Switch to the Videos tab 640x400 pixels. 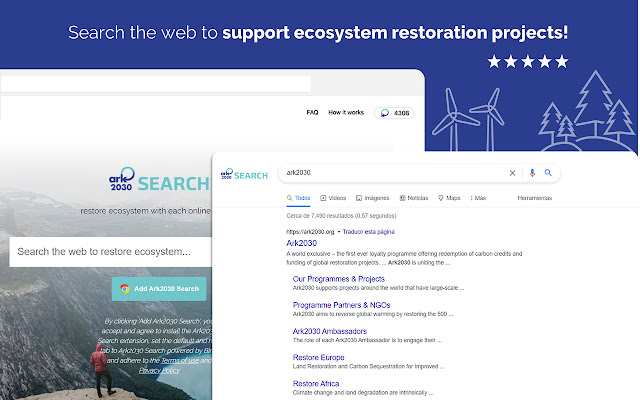(x=333, y=198)
